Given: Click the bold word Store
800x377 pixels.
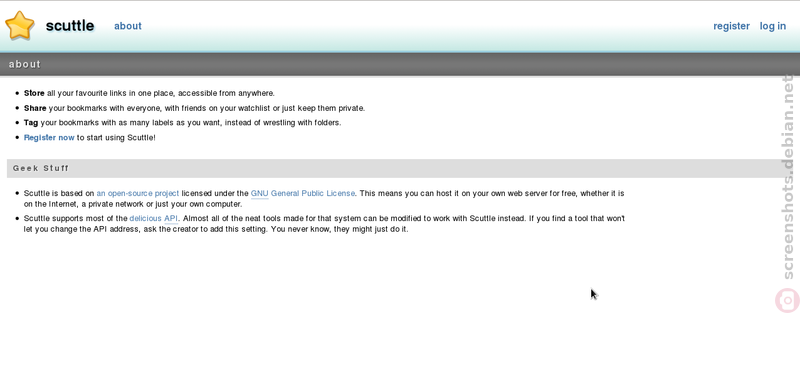Looking at the screenshot, I should point(34,93).
